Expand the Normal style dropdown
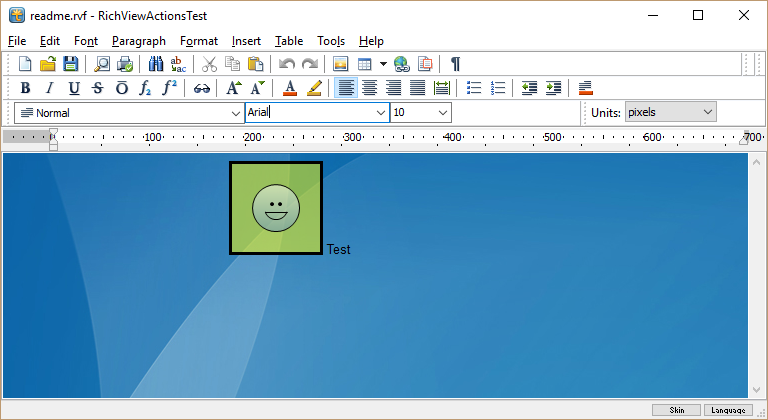768x420 pixels. (x=235, y=113)
